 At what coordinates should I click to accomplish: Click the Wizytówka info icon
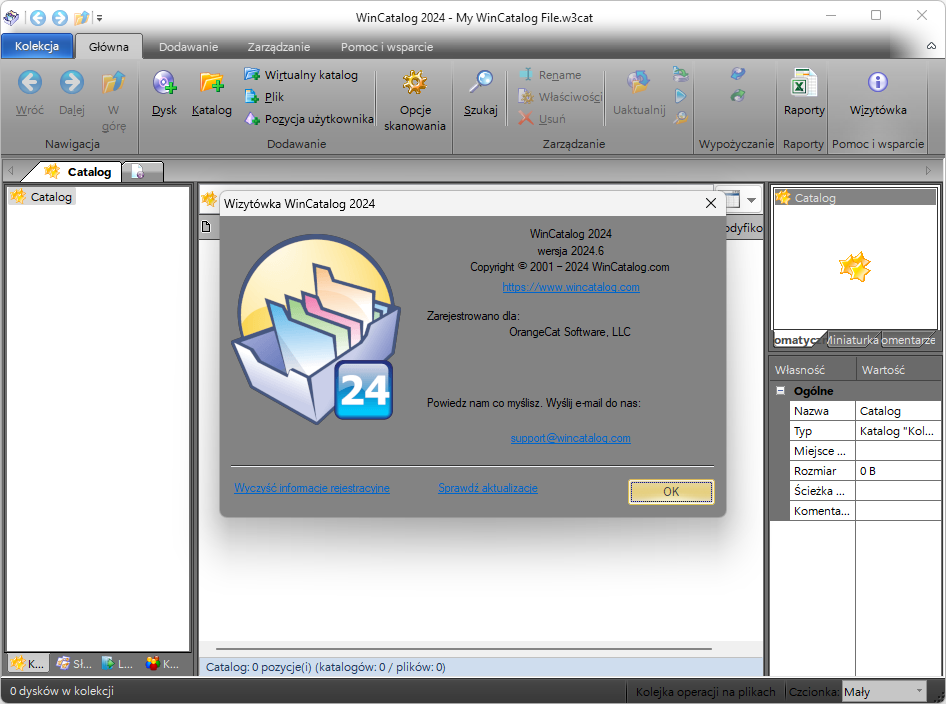pyautogui.click(x=878, y=82)
